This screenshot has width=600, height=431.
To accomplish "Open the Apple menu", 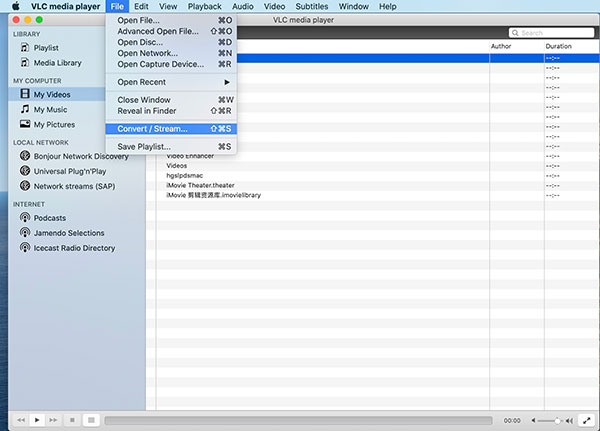I will [16, 6].
